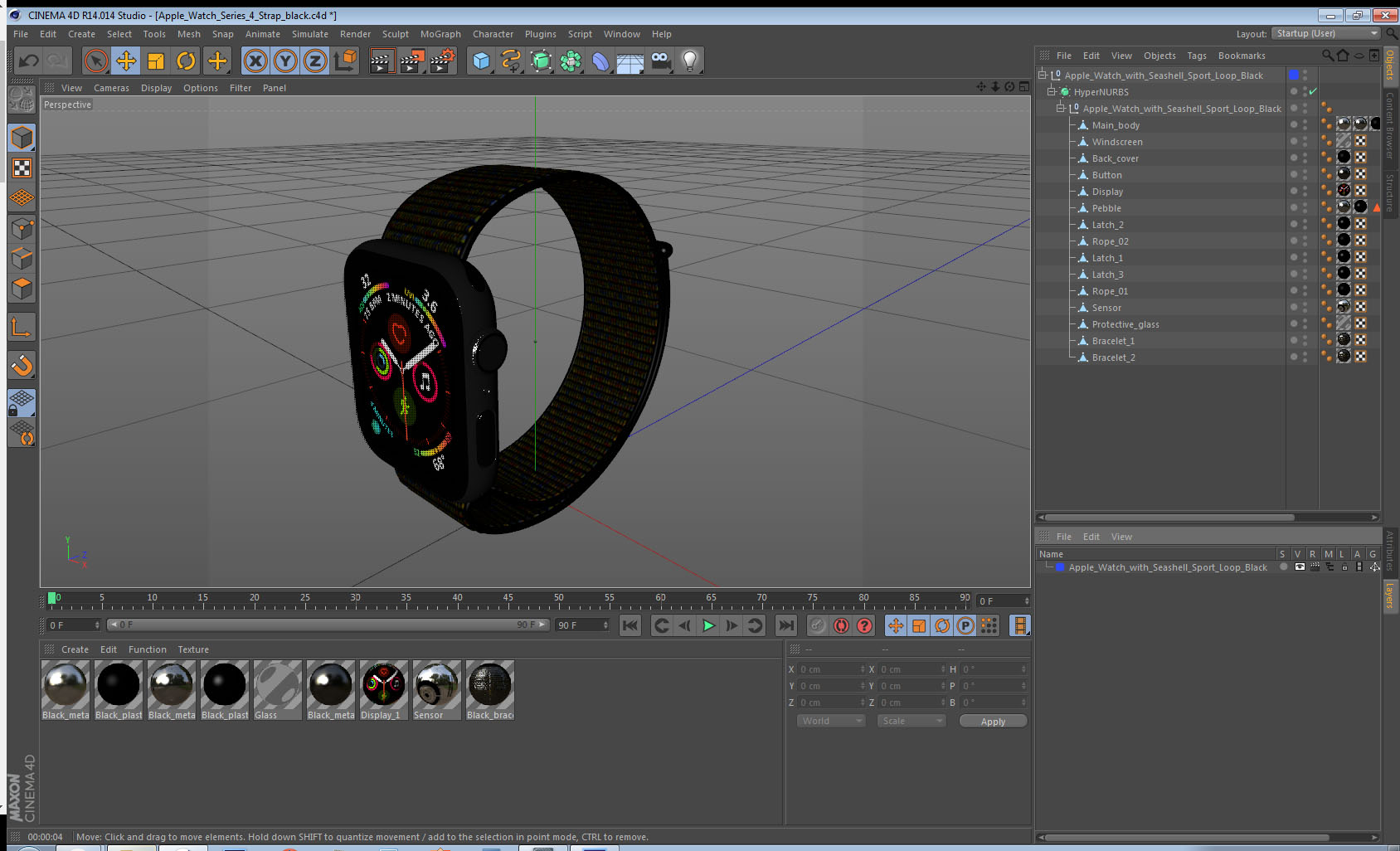Click the preview range slider bar

[328, 625]
